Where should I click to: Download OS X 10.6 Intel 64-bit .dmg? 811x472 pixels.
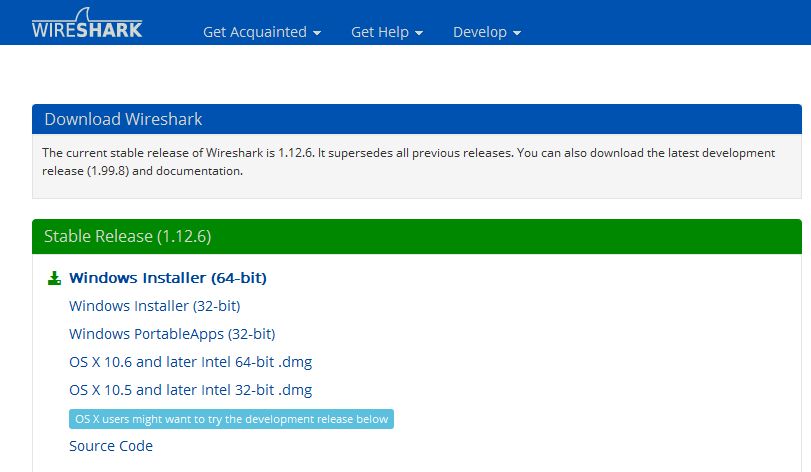(x=190, y=362)
